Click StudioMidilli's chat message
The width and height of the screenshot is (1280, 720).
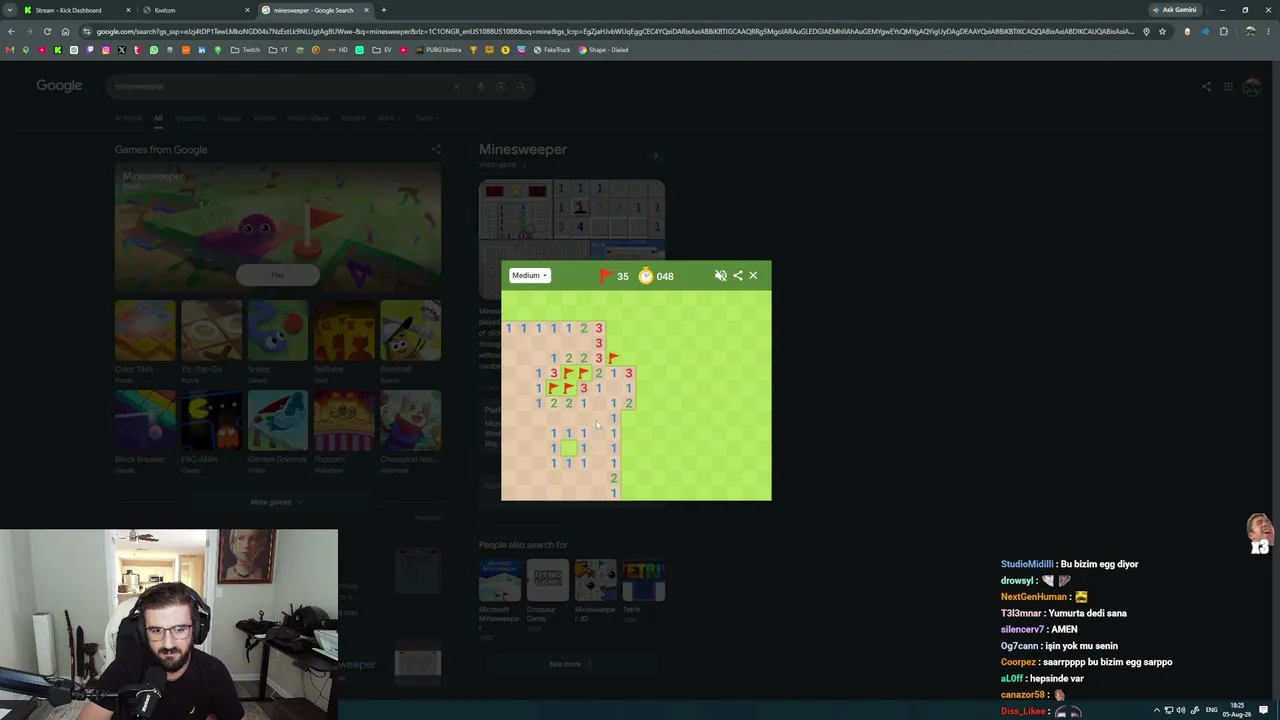pos(1098,564)
